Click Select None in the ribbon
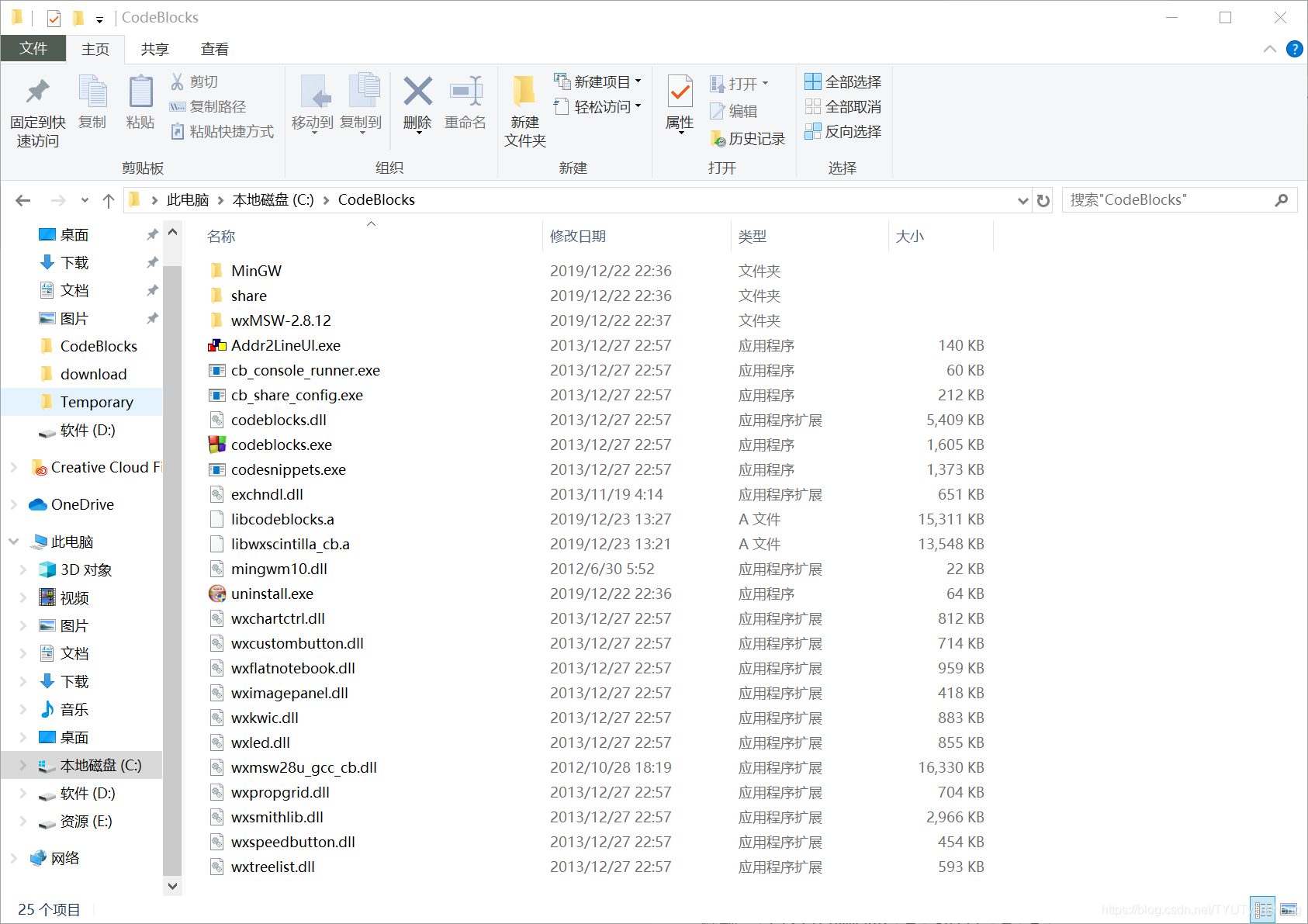The image size is (1308, 924). click(843, 106)
